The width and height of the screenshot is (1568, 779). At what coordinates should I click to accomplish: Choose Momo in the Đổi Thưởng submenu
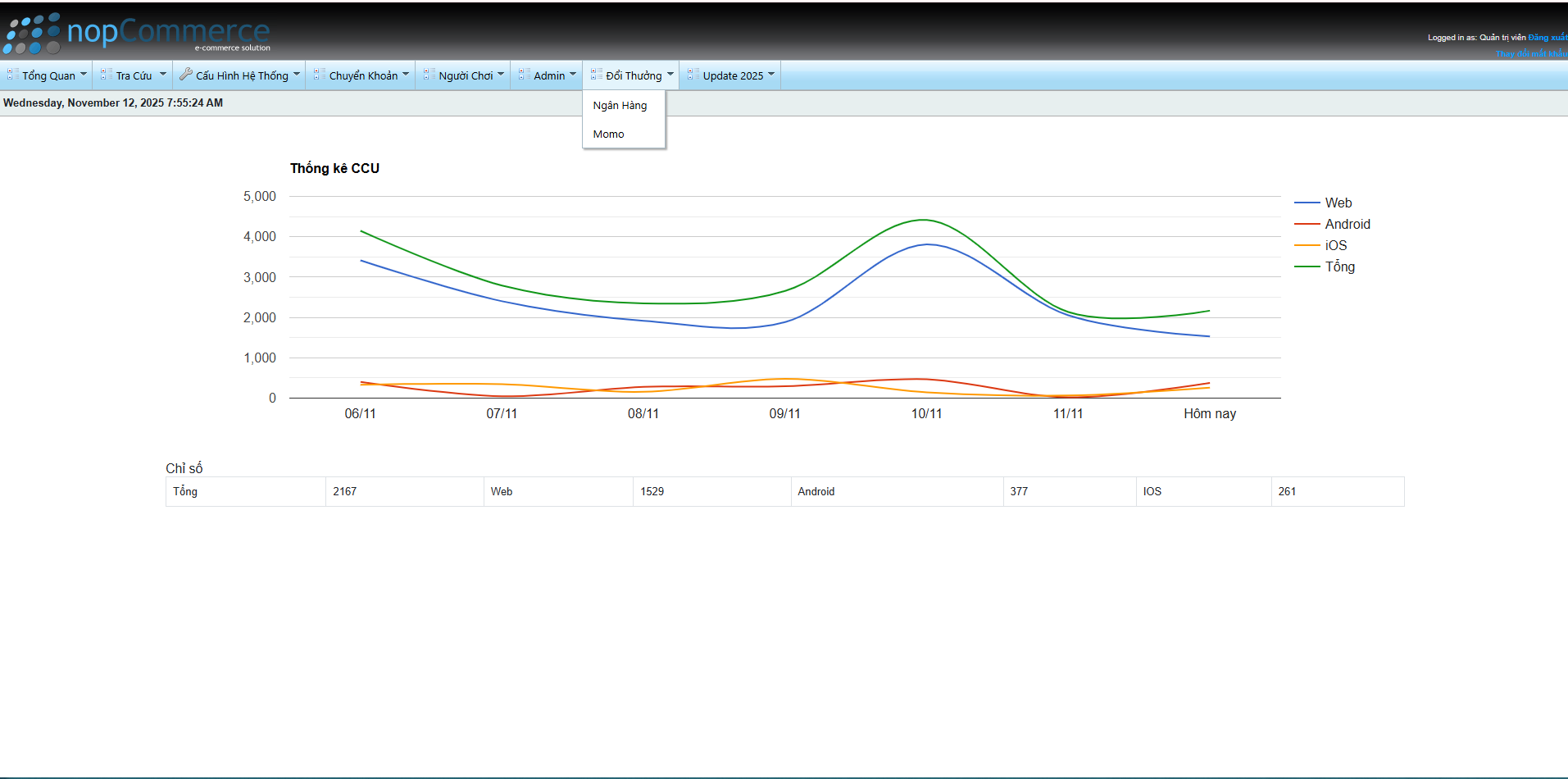pyautogui.click(x=608, y=134)
